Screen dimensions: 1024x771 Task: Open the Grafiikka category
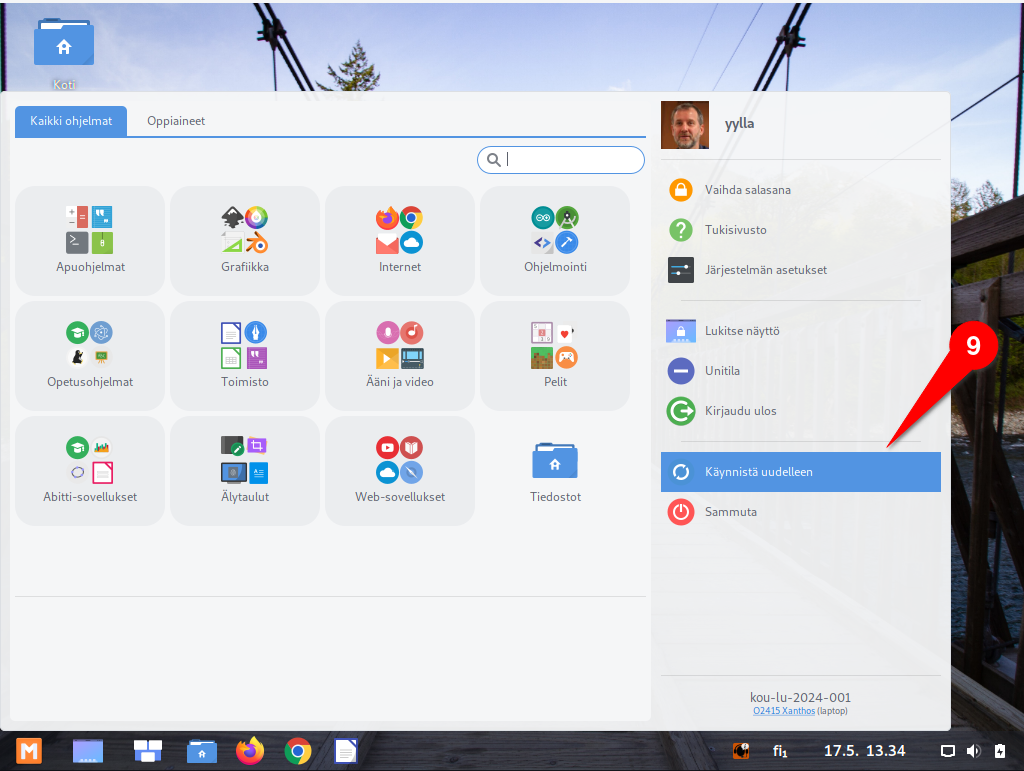[x=245, y=240]
